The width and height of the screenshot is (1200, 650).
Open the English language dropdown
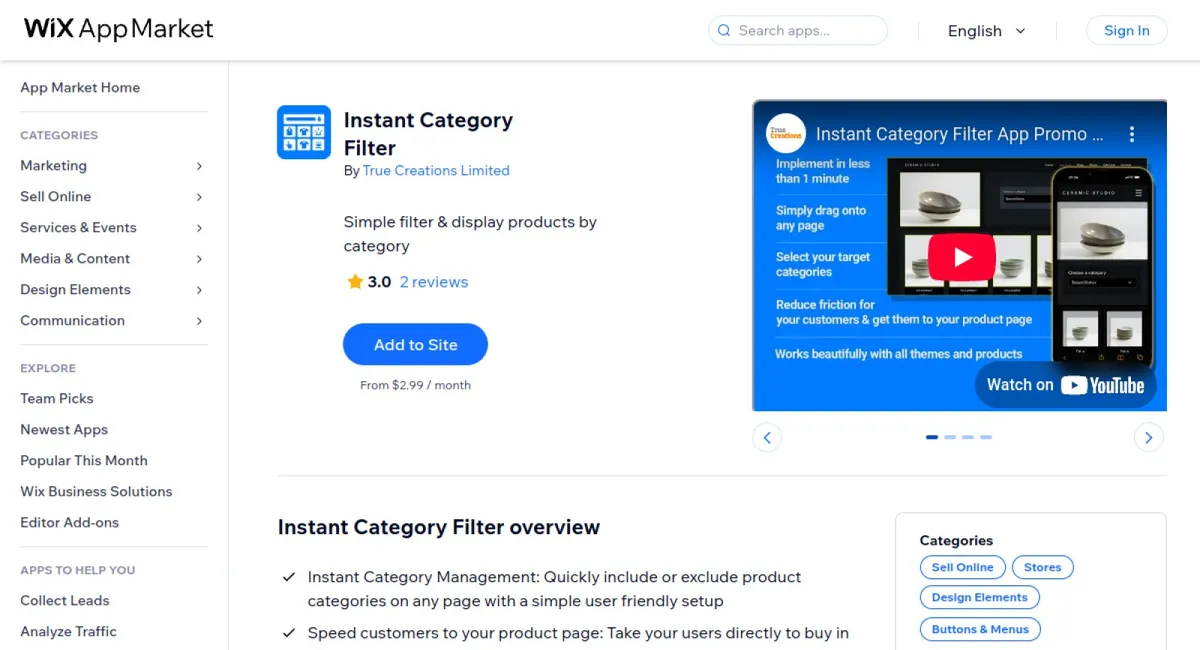coord(987,31)
